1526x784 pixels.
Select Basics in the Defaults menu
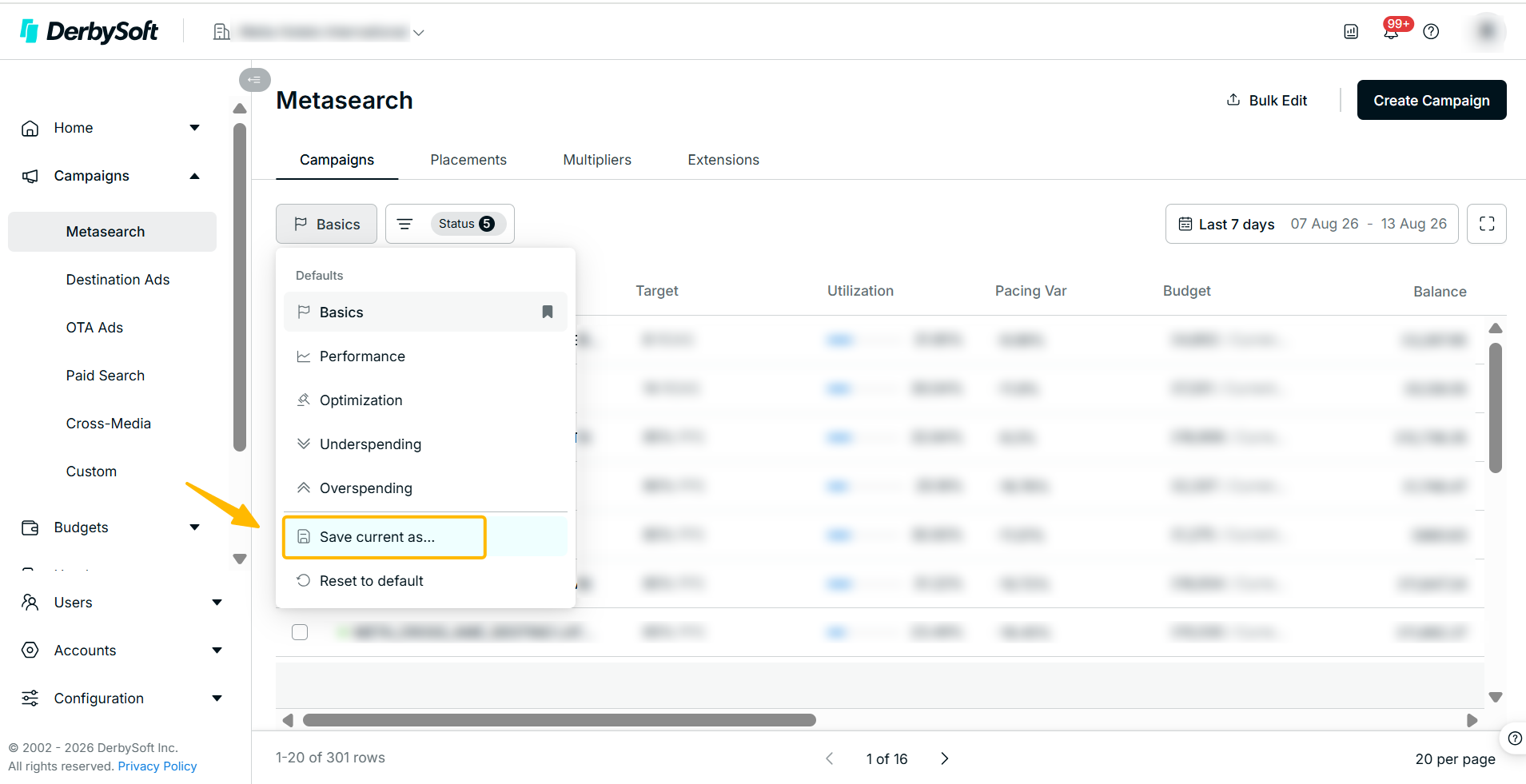click(425, 312)
